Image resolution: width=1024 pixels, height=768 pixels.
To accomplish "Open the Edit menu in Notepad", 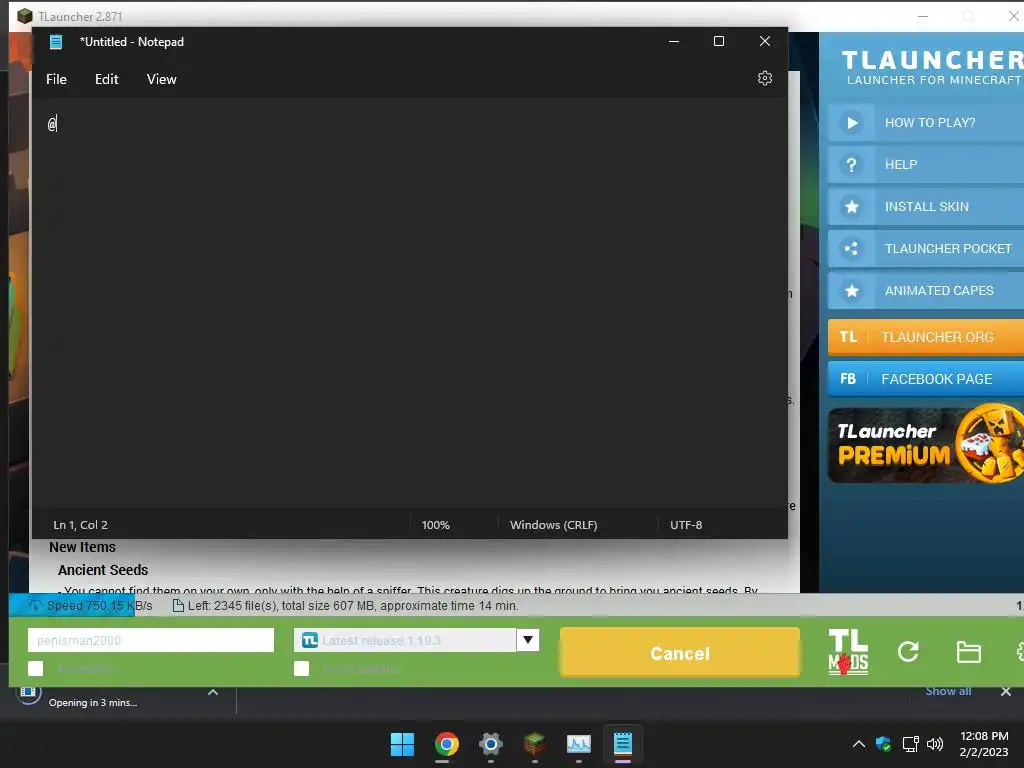I will [106, 79].
